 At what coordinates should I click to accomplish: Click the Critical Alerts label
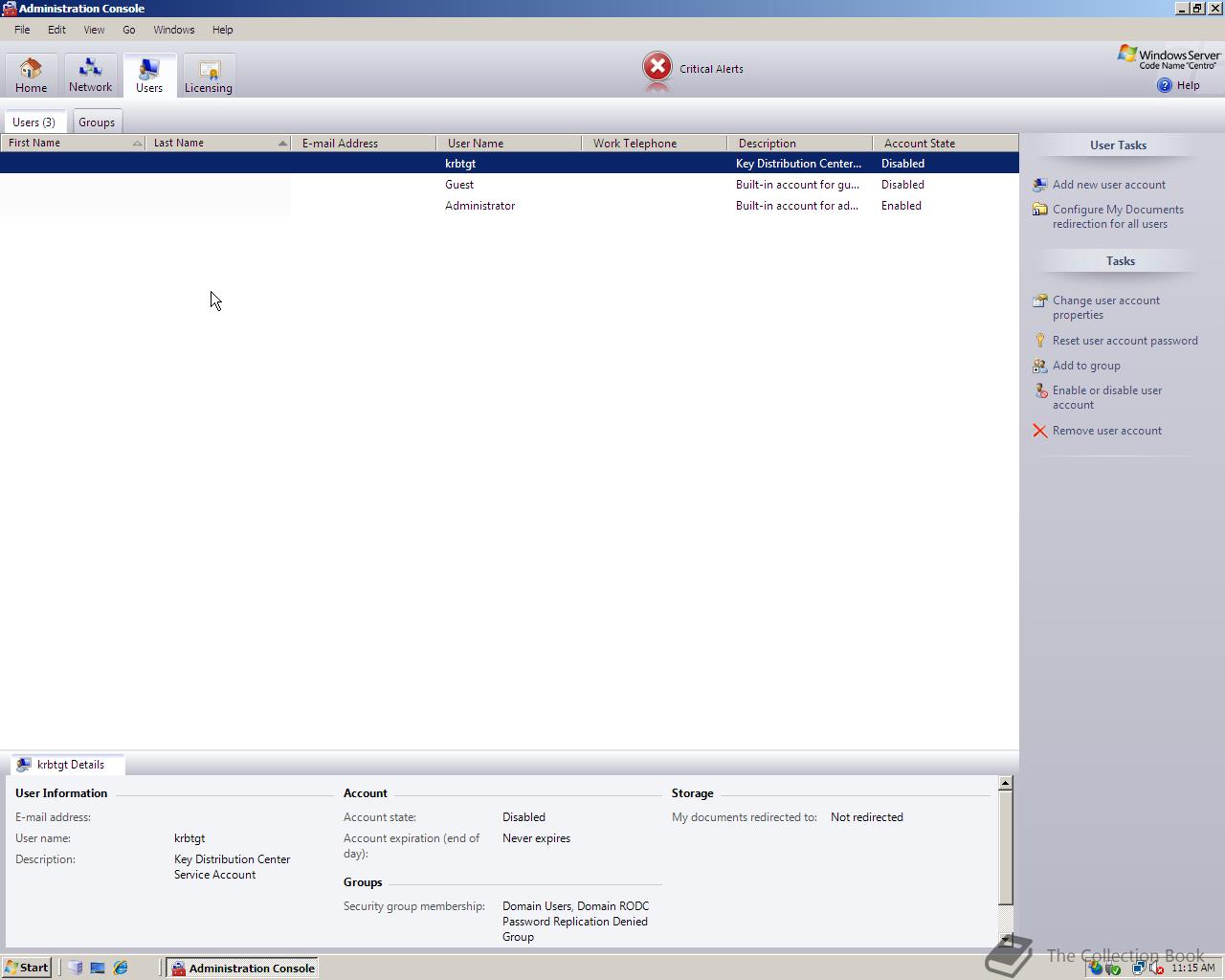point(711,69)
